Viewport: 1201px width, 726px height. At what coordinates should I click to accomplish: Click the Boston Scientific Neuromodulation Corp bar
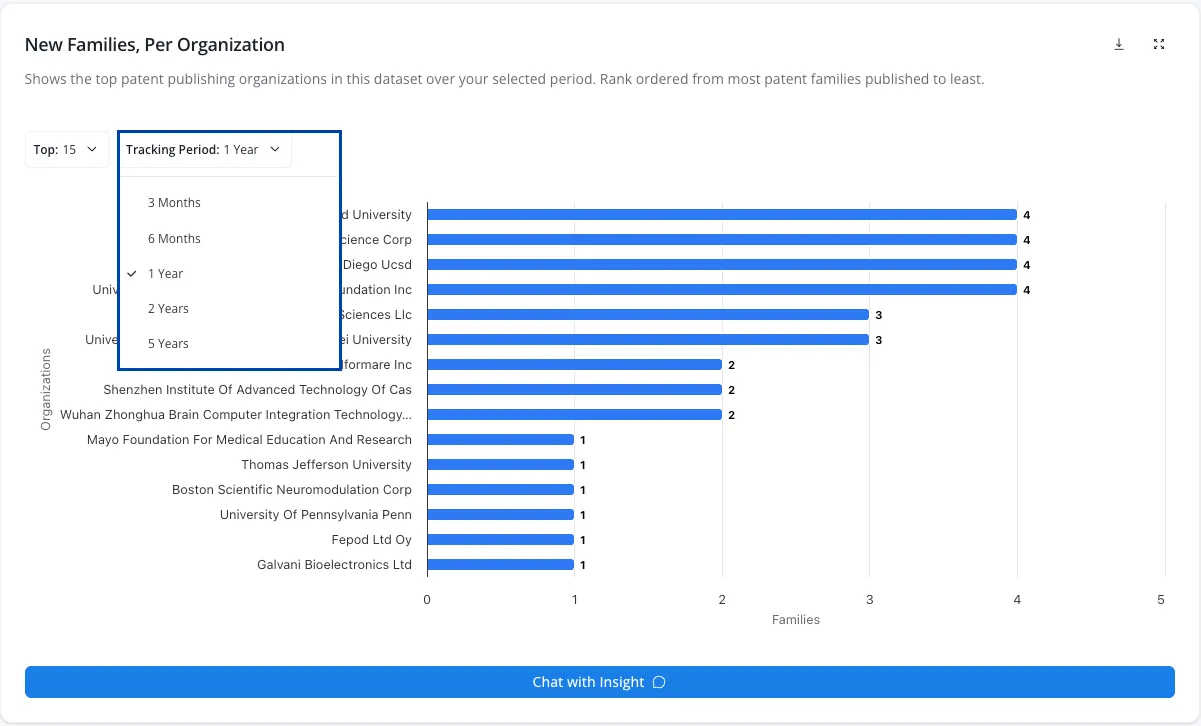tap(500, 490)
